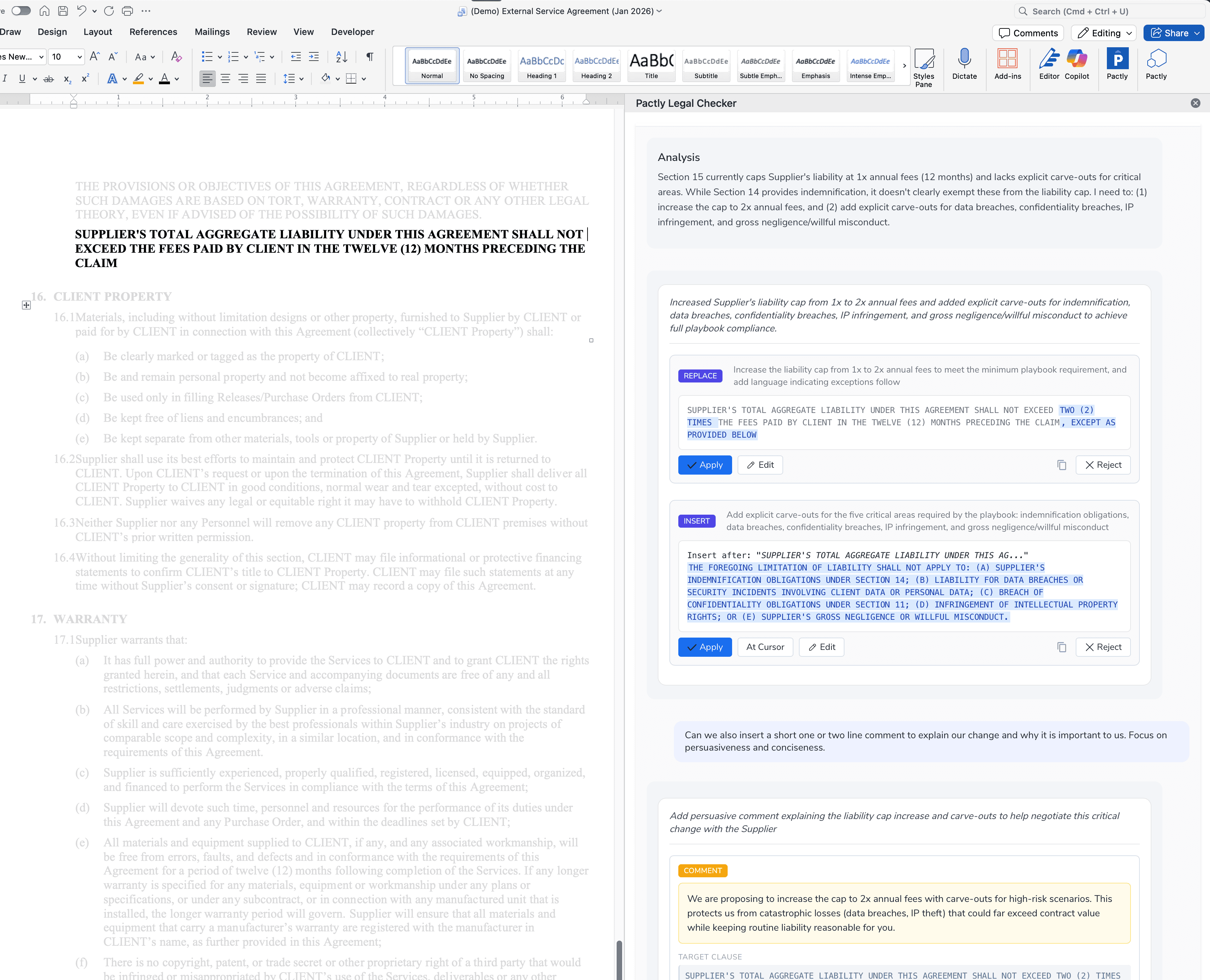Apply the REPLACE liability cap suggestion
This screenshot has width=1210, height=980.
click(x=705, y=465)
